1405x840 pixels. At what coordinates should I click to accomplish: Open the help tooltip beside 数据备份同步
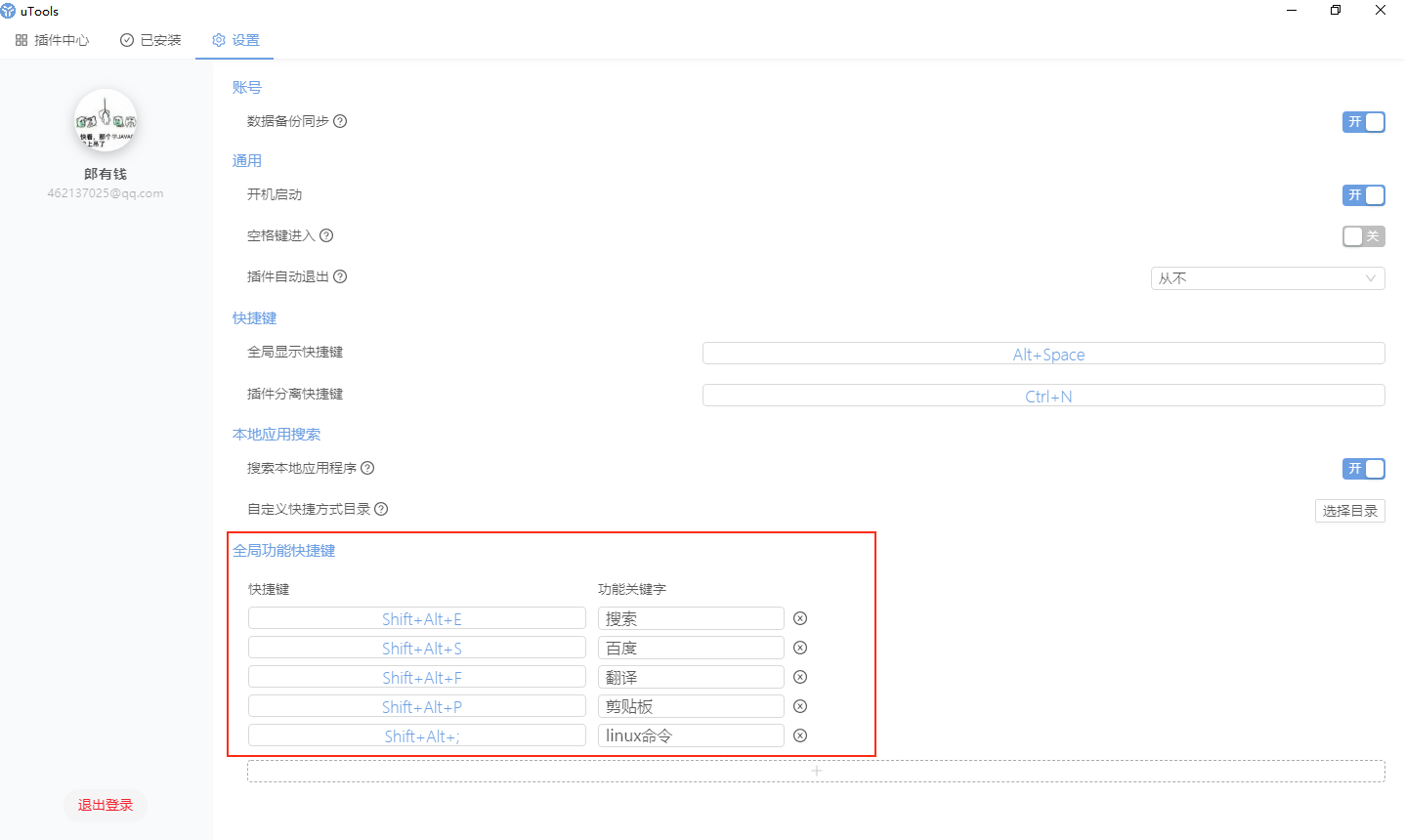pos(339,121)
